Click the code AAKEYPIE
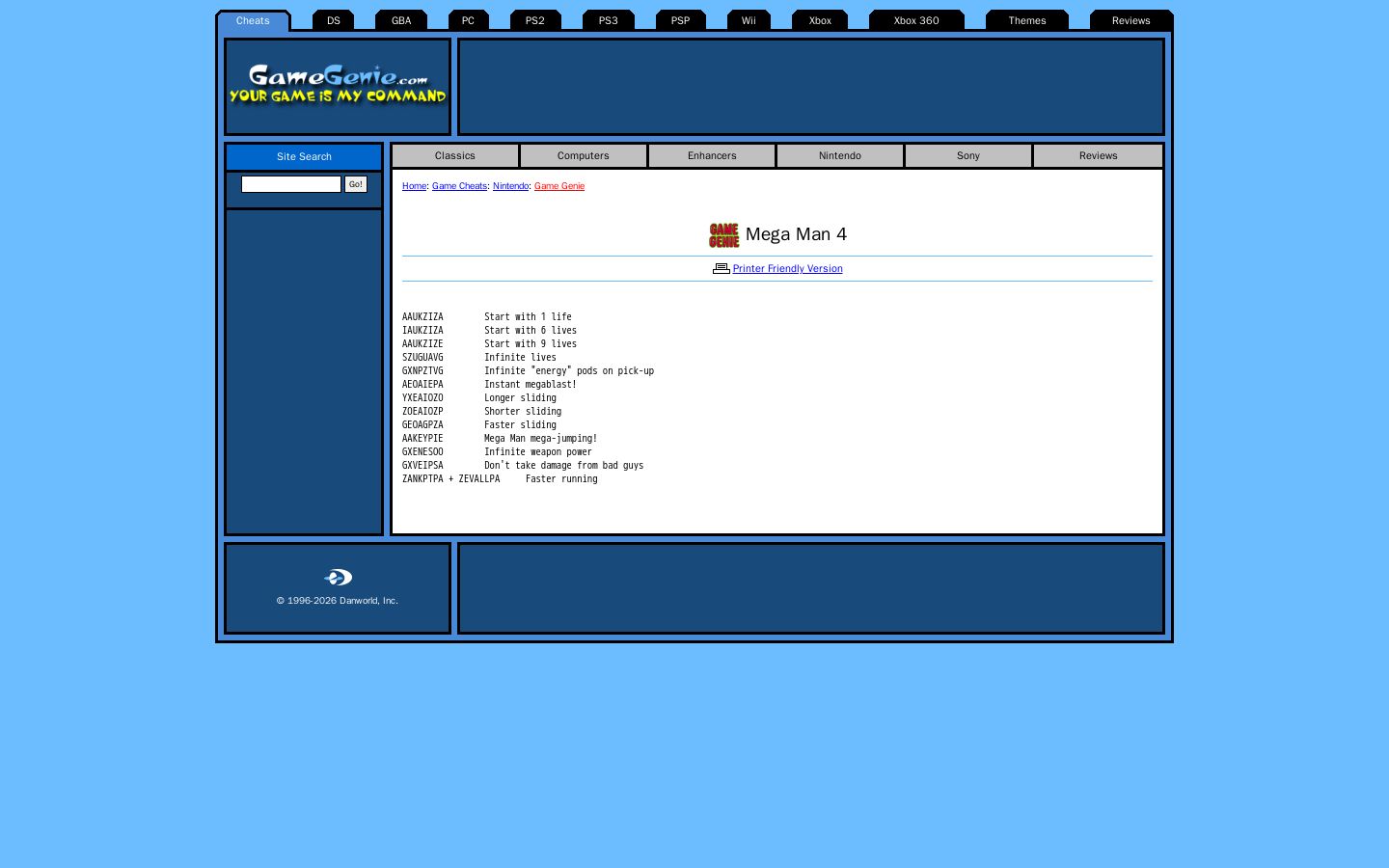1389x868 pixels. coord(422,439)
